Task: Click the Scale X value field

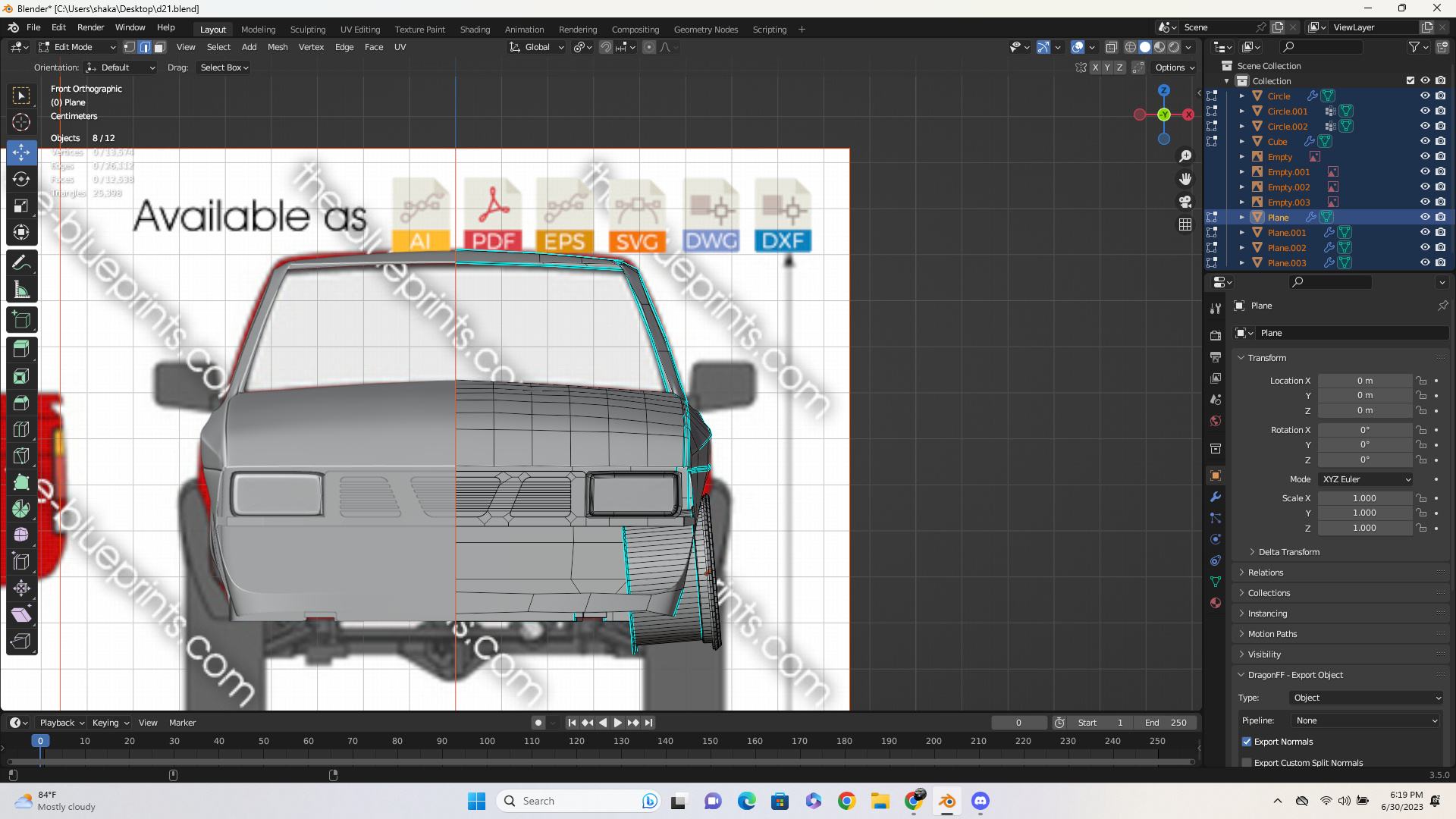Action: coord(1364,498)
